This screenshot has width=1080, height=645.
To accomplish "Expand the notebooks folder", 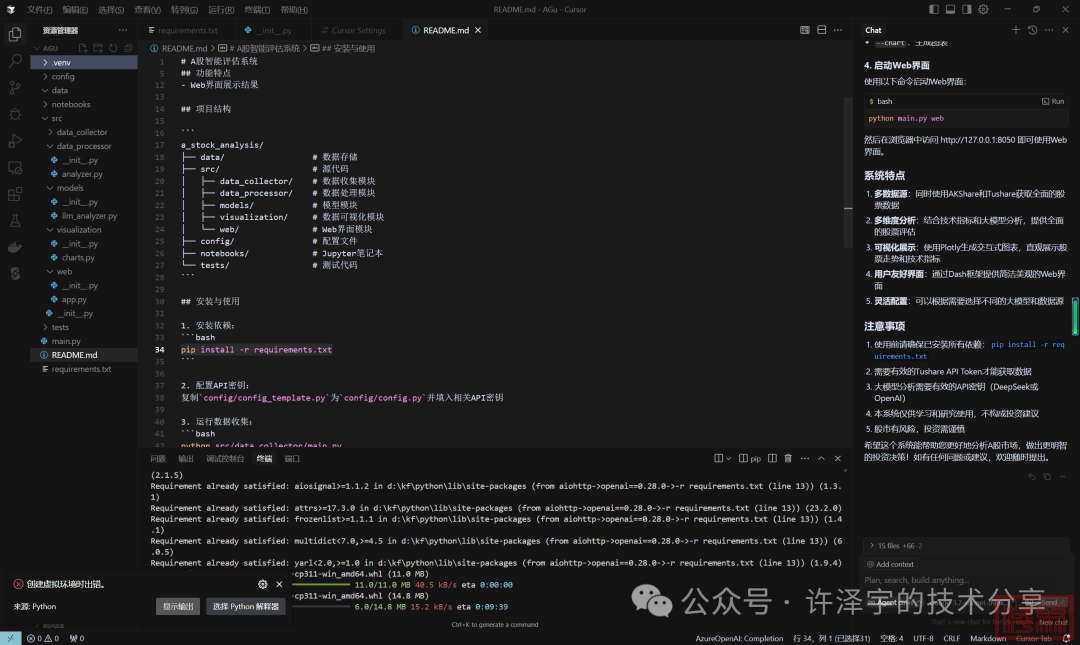I will 84,104.
